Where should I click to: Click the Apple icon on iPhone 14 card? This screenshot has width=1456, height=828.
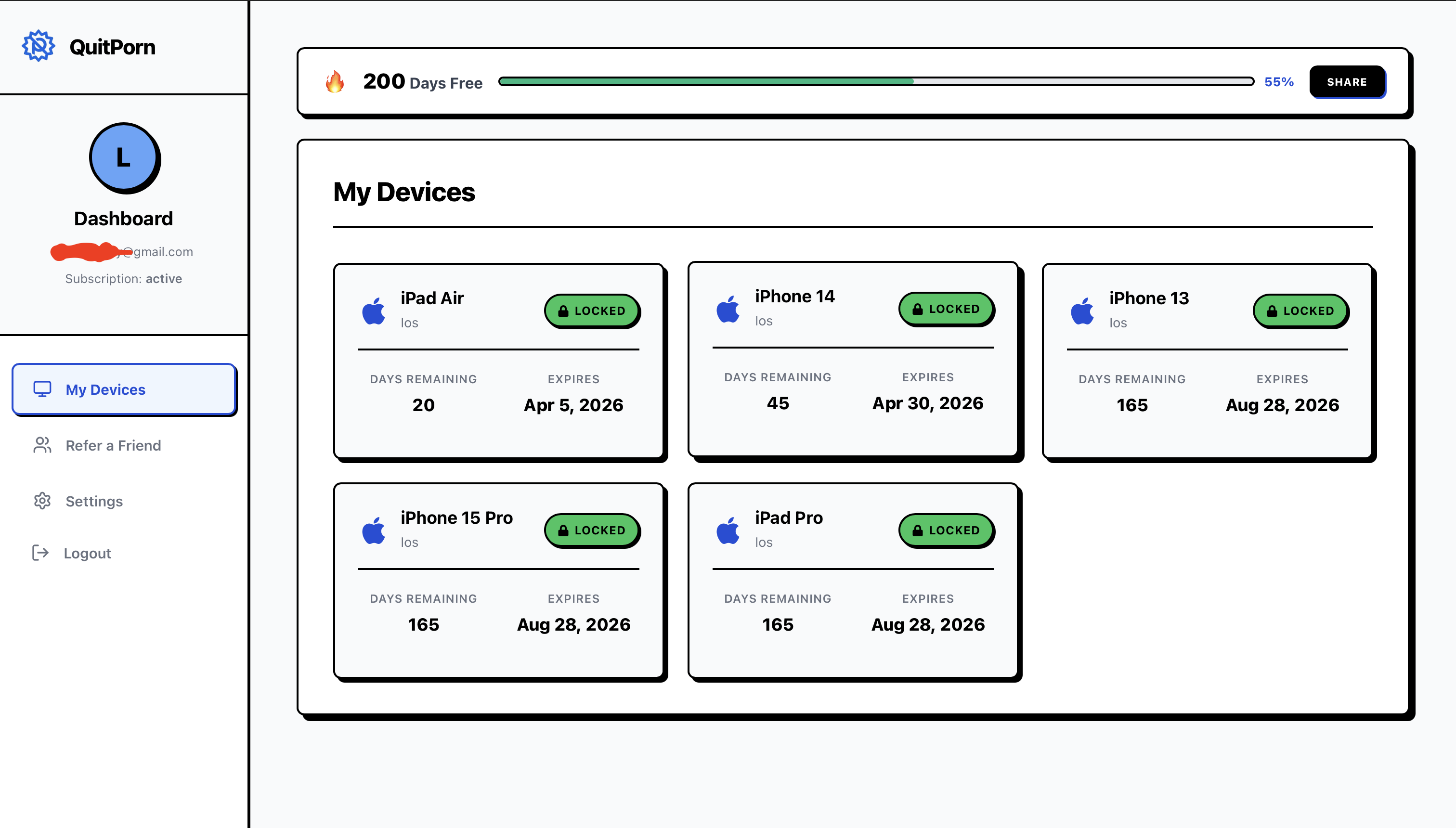pyautogui.click(x=728, y=310)
